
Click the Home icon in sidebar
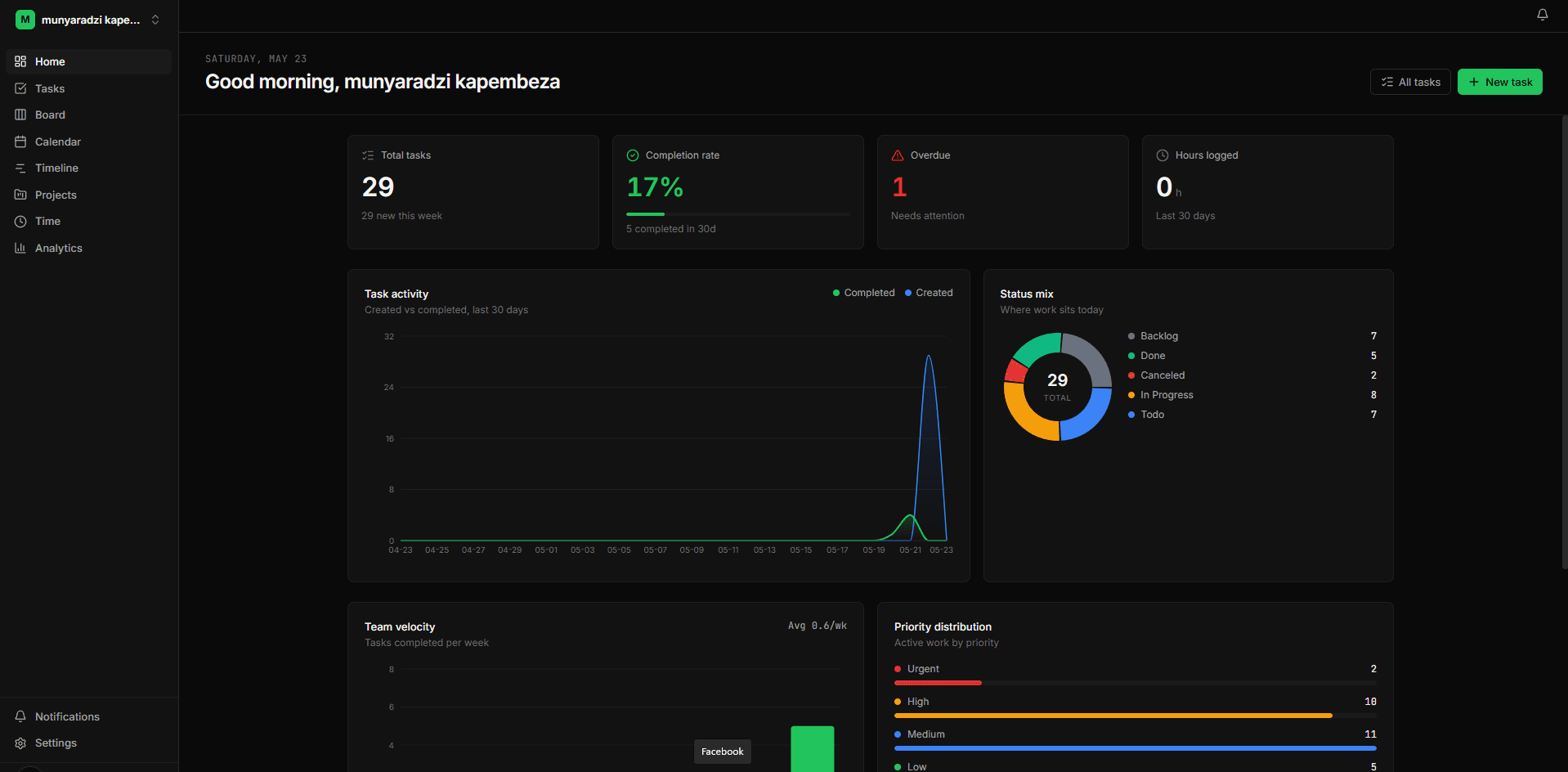point(20,61)
